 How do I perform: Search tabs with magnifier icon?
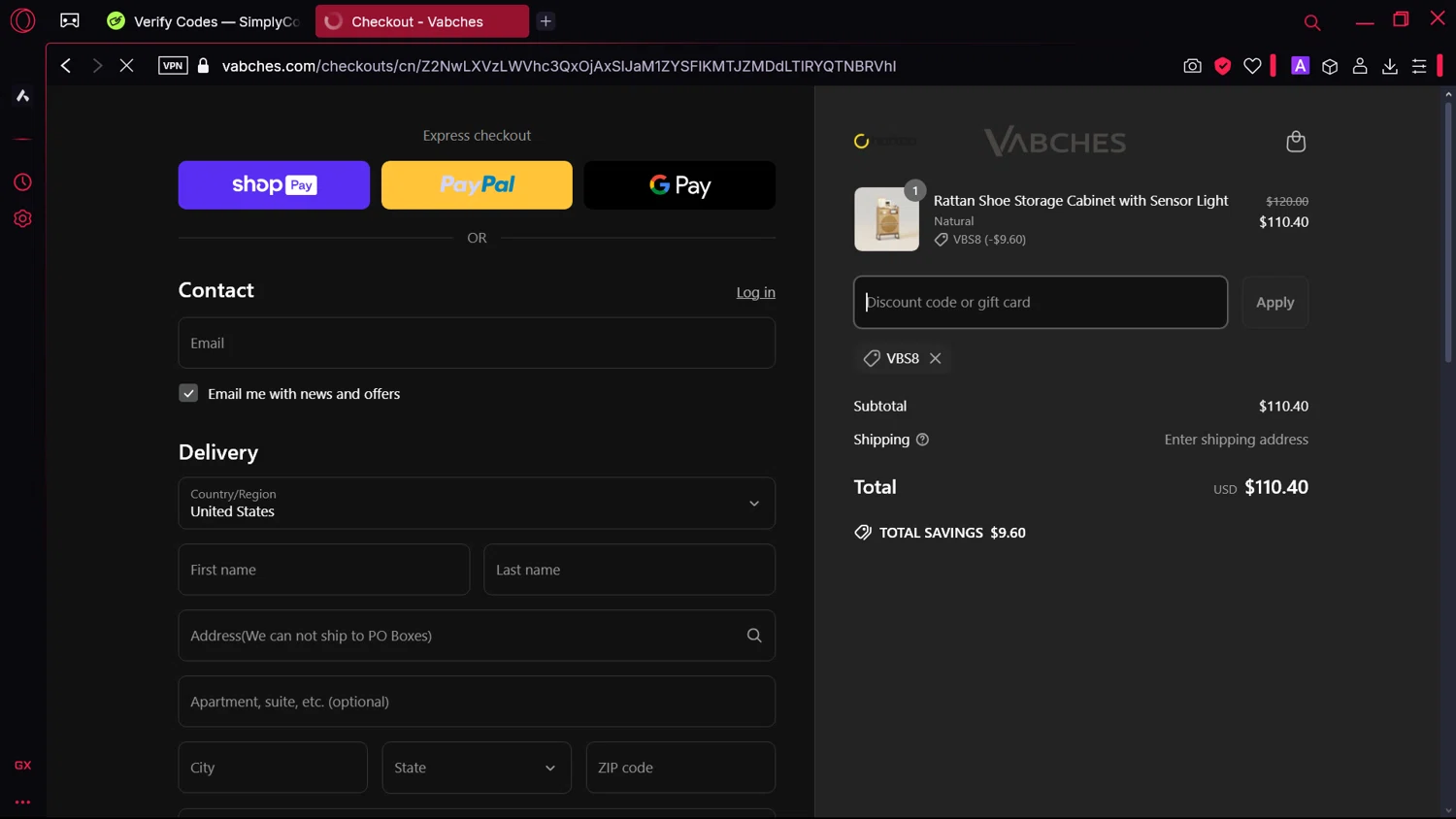[1312, 21]
